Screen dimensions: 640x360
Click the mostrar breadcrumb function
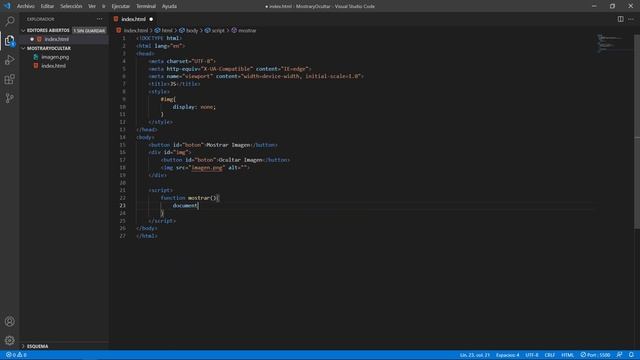point(244,31)
